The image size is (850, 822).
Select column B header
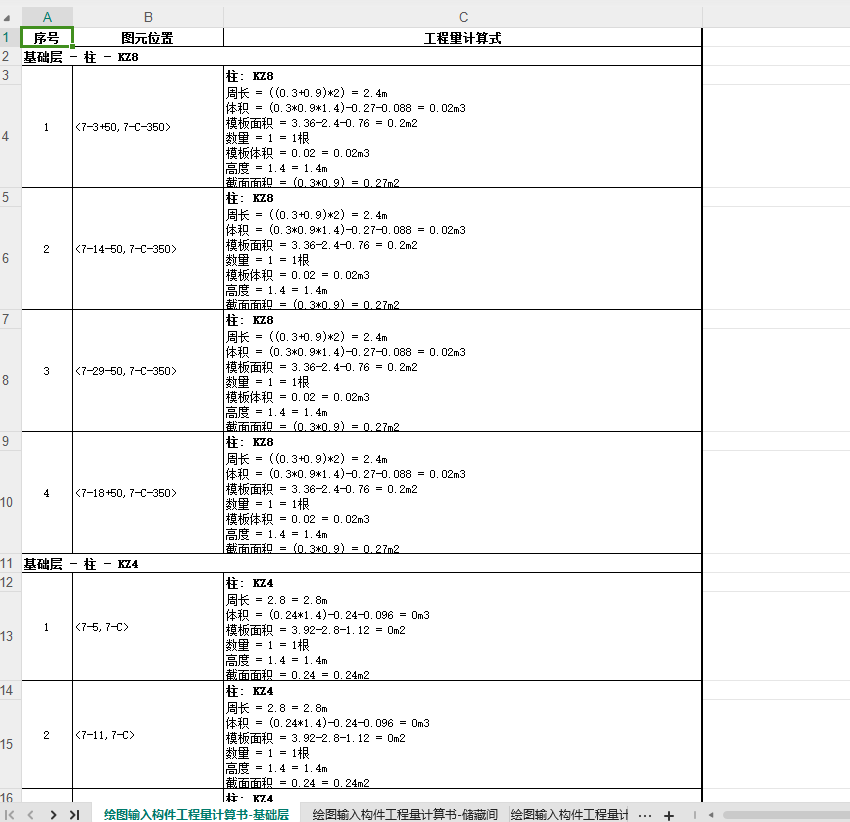coord(148,17)
